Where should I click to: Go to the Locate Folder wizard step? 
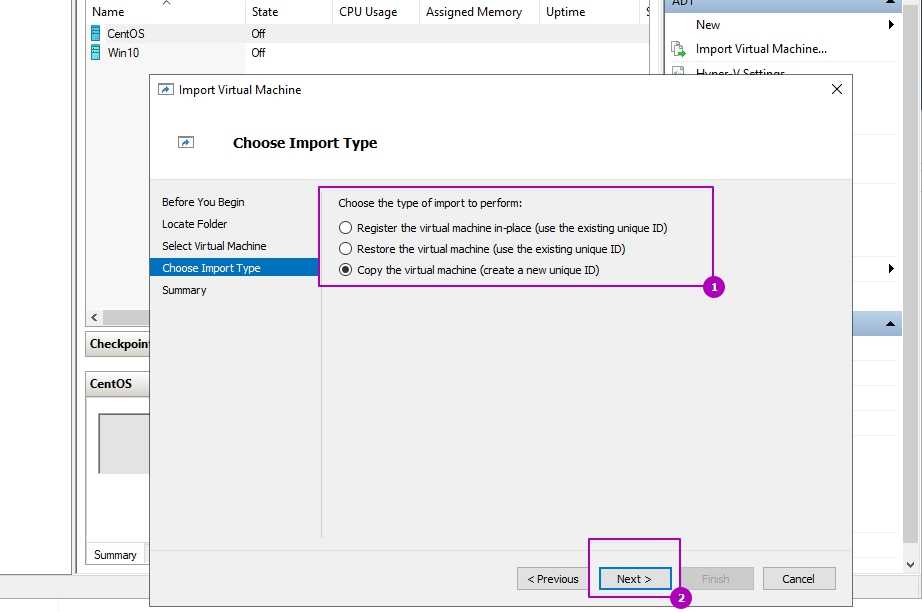click(194, 224)
